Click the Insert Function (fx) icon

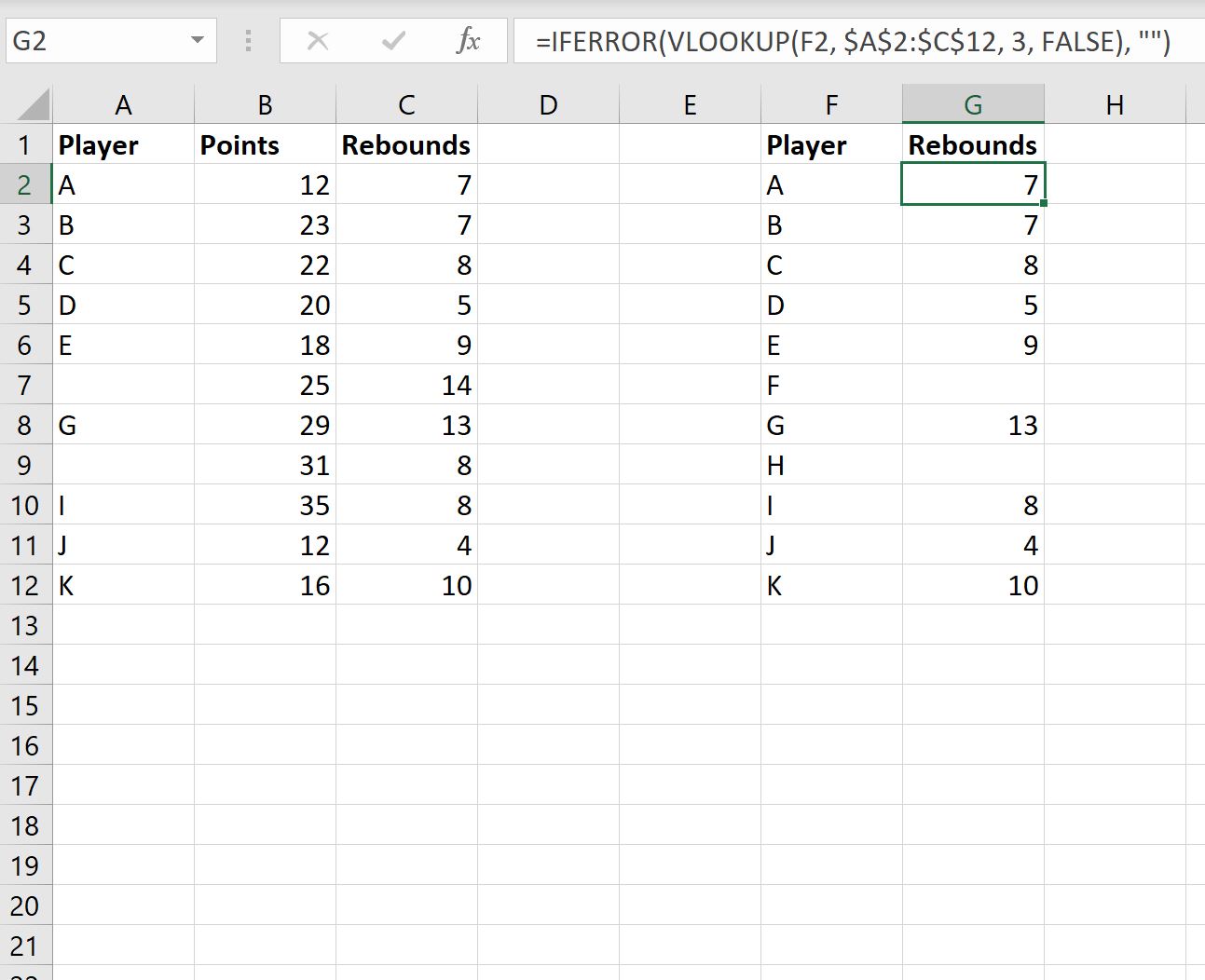[468, 41]
